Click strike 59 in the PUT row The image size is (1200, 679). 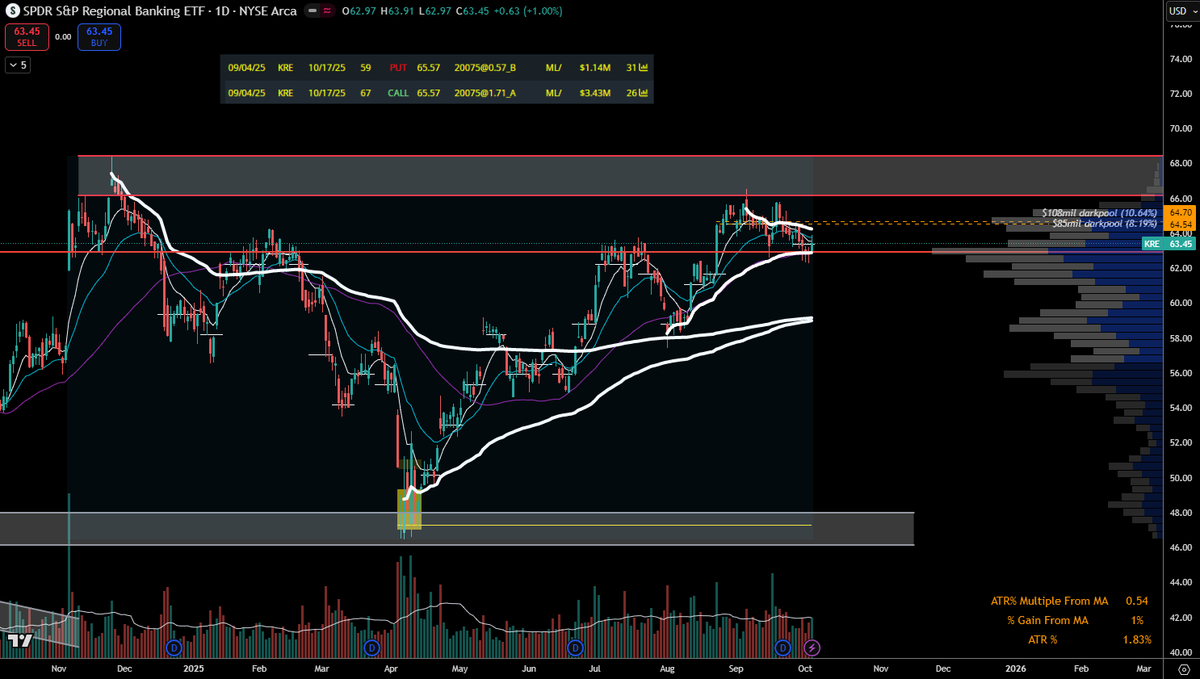[365, 67]
